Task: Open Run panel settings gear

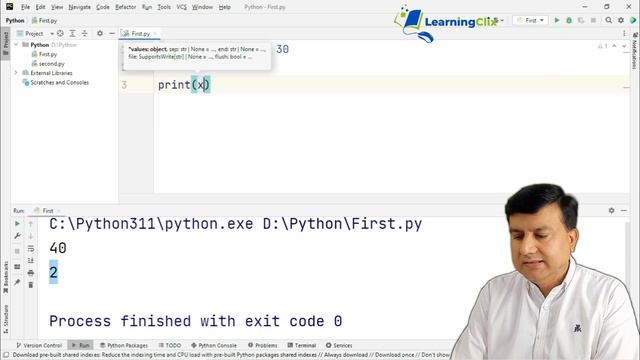Action: [611, 210]
